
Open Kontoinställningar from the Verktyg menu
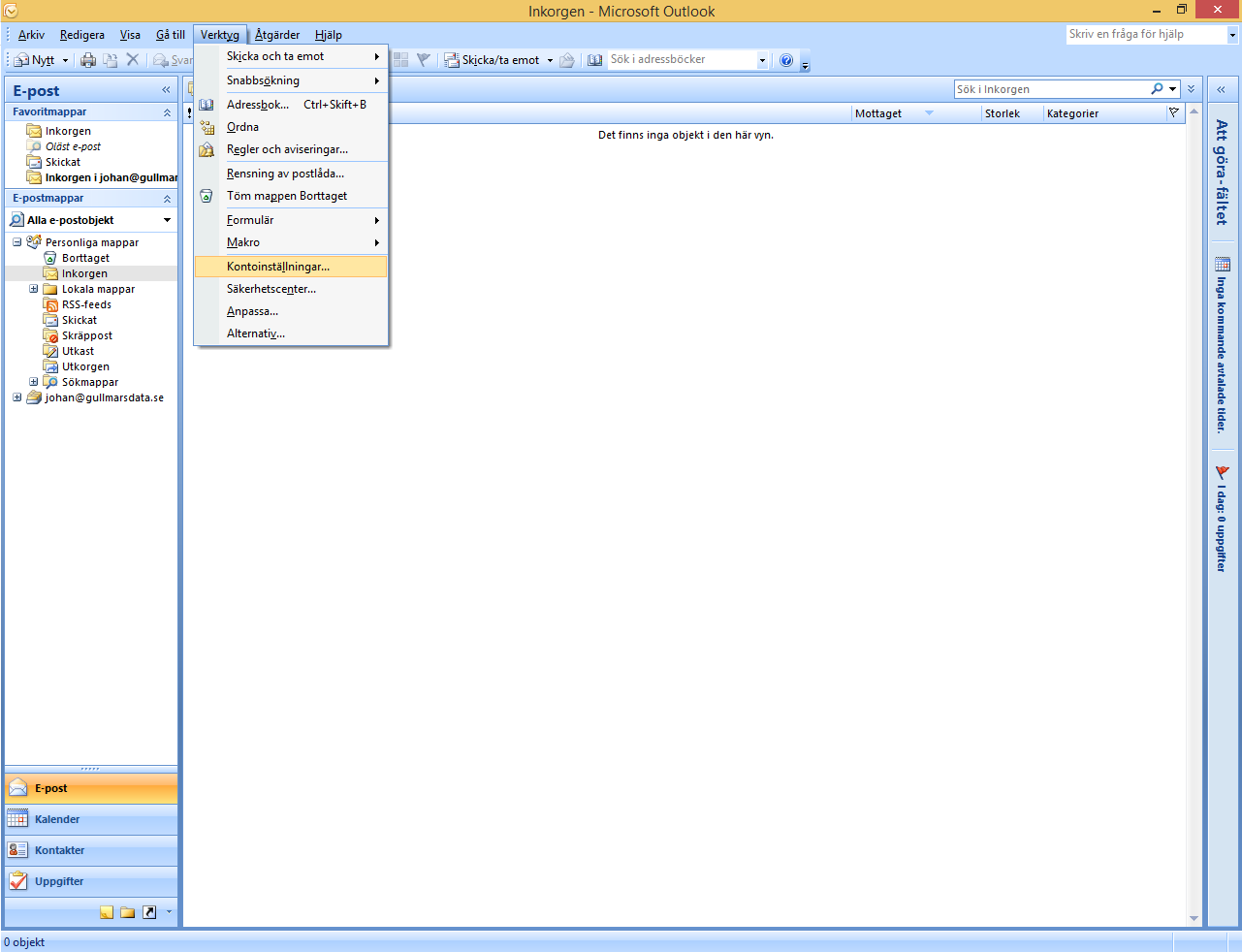pyautogui.click(x=291, y=267)
